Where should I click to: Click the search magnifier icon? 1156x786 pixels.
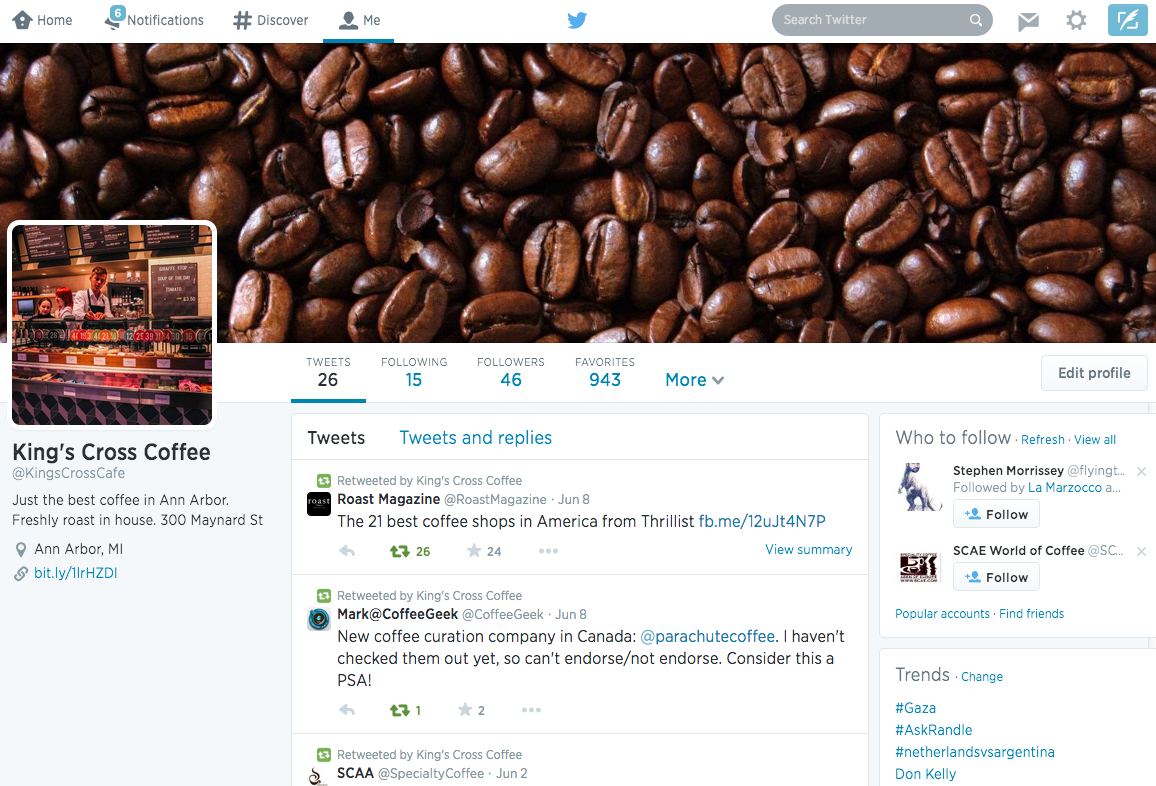click(975, 20)
